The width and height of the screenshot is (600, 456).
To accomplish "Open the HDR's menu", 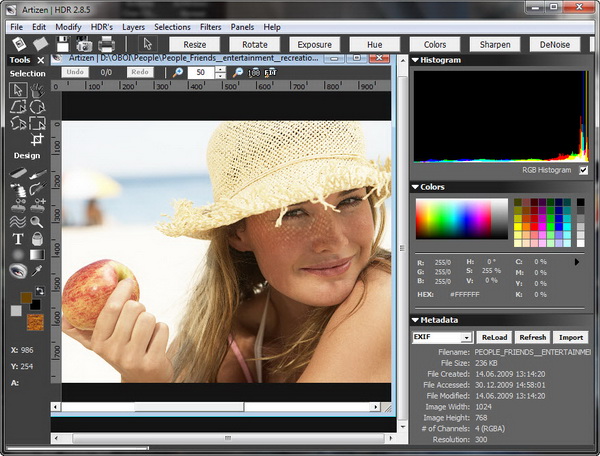I will 103,26.
